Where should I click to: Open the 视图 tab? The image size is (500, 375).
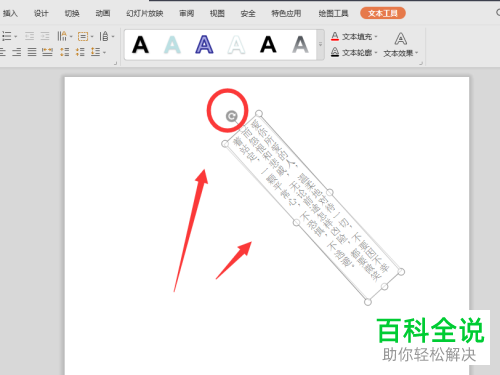tap(217, 13)
